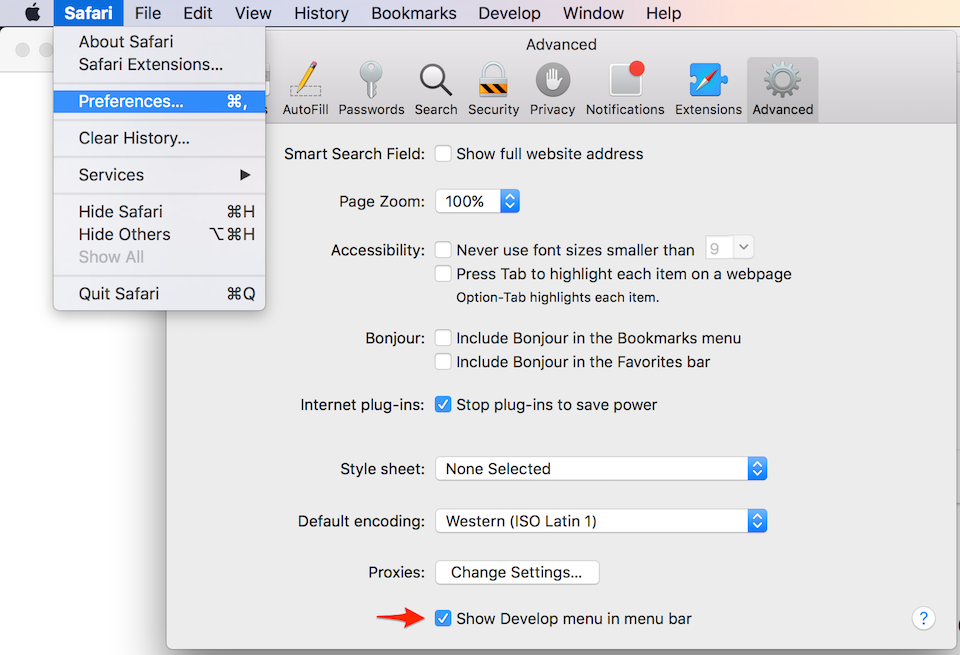Viewport: 960px width, 655px height.
Task: Choose Safari Extensions… menu item
Action: [x=159, y=64]
